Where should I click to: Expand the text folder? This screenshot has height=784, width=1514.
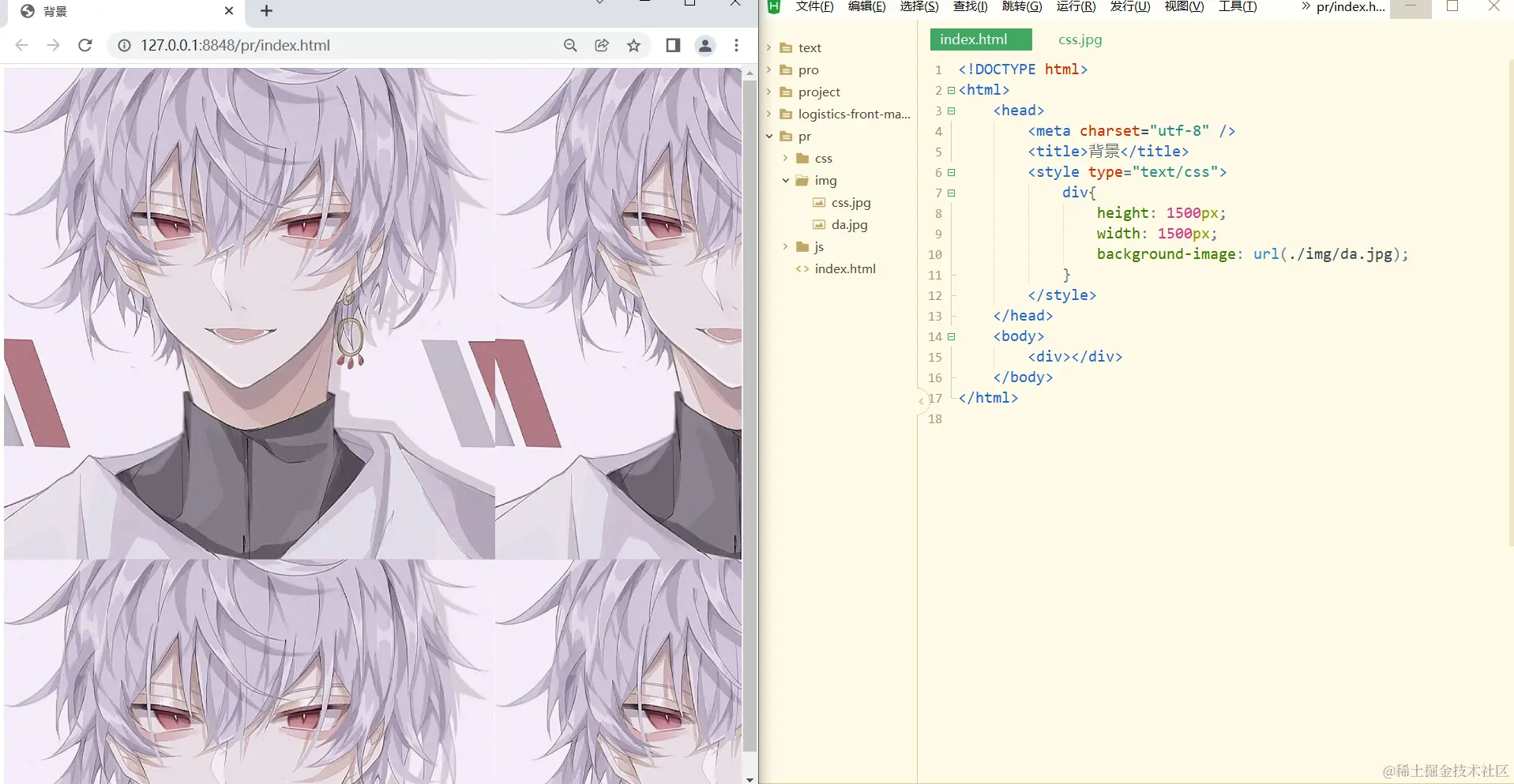point(768,47)
